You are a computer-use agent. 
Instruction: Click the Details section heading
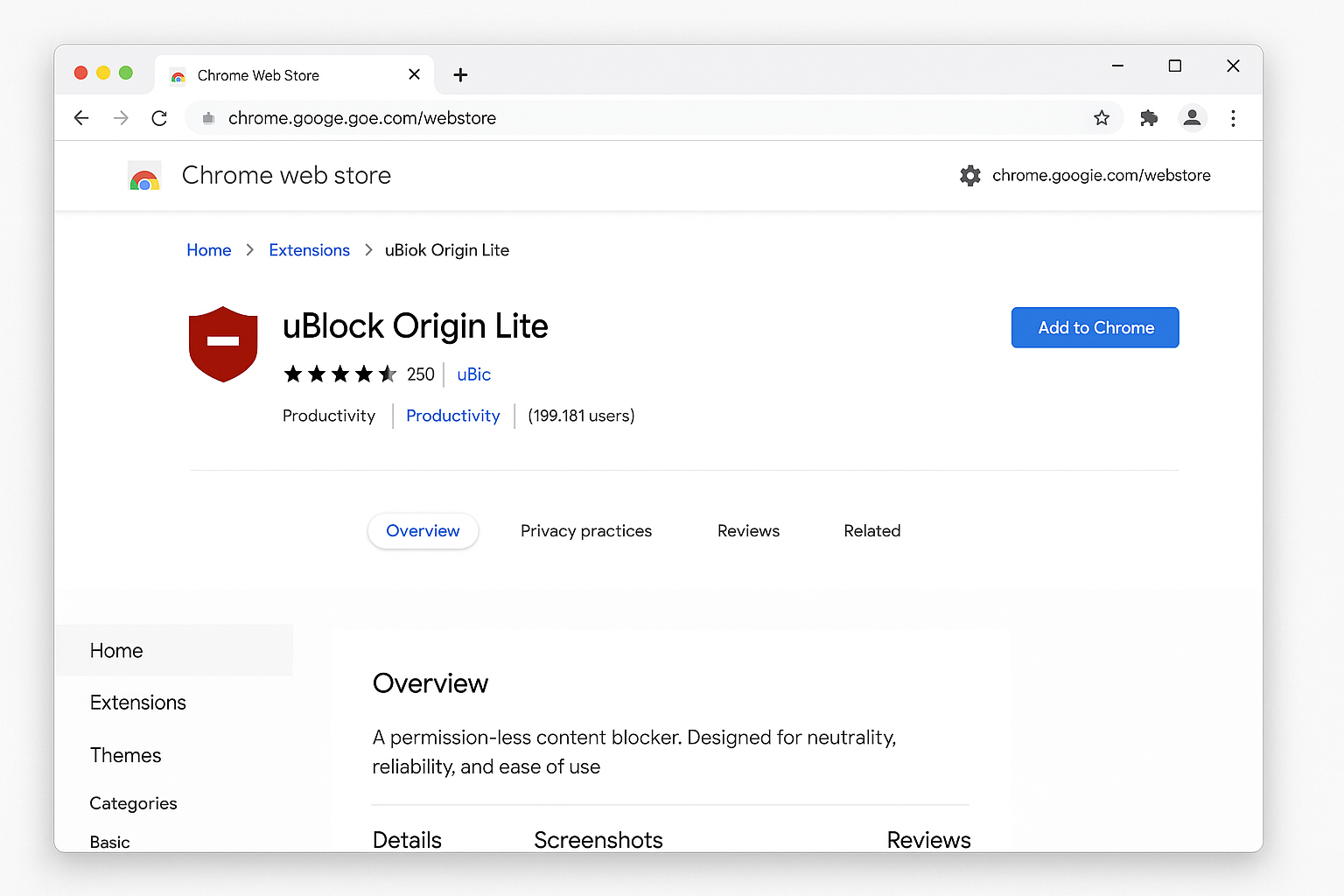point(407,840)
